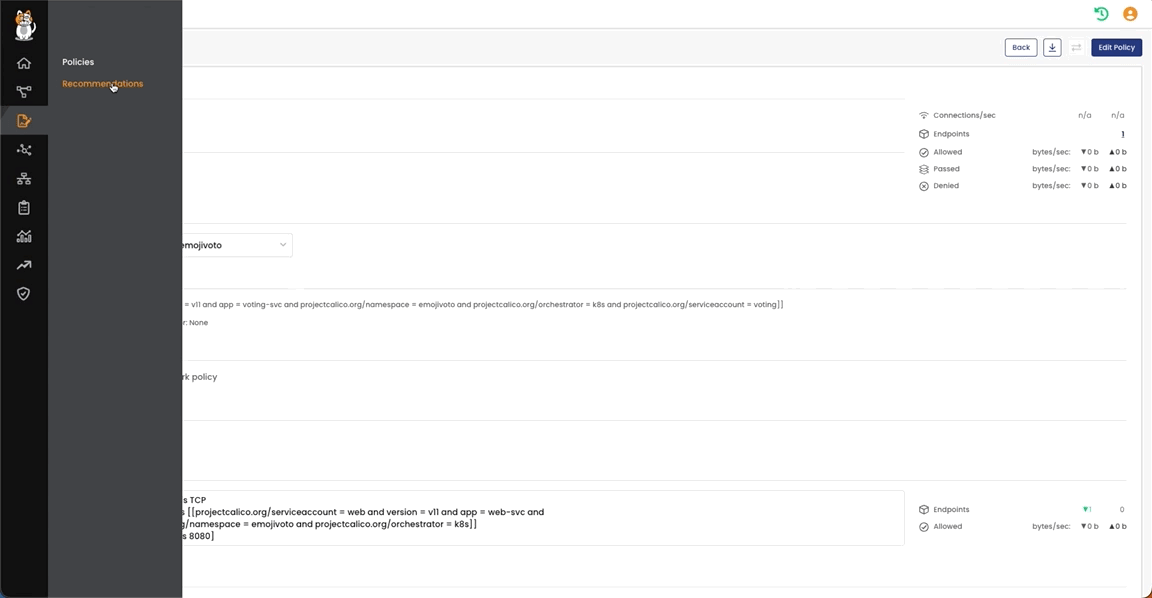
Task: Click the download policy icon button
Action: pos(1052,47)
